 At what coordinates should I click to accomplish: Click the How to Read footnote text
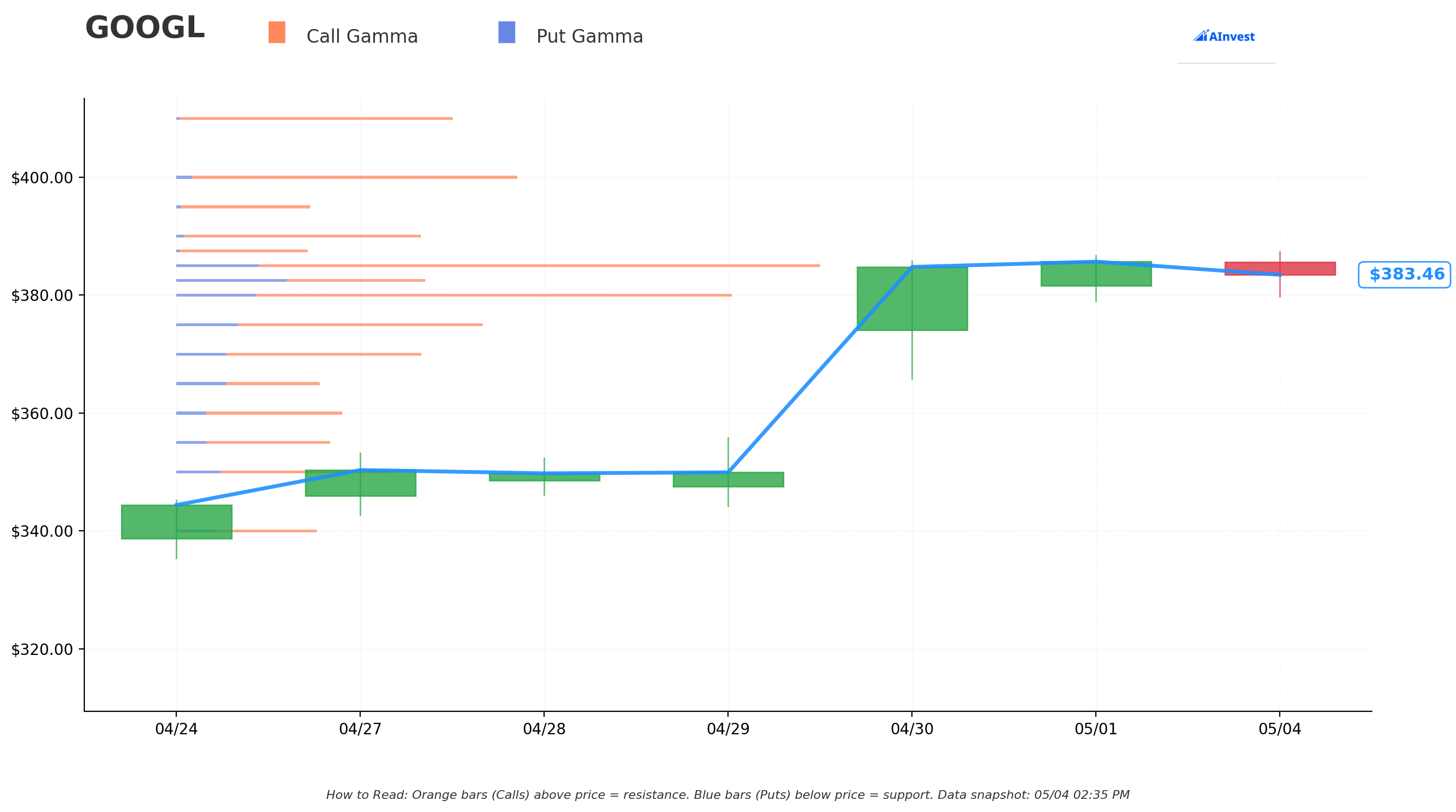728,796
